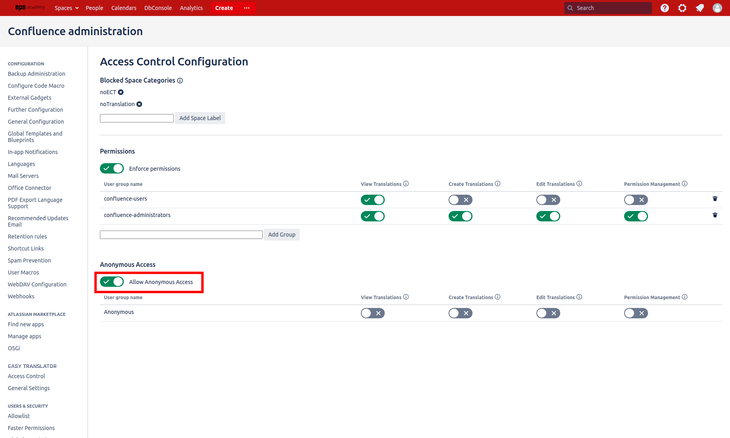Open the more options ellipsis button

click(247, 8)
